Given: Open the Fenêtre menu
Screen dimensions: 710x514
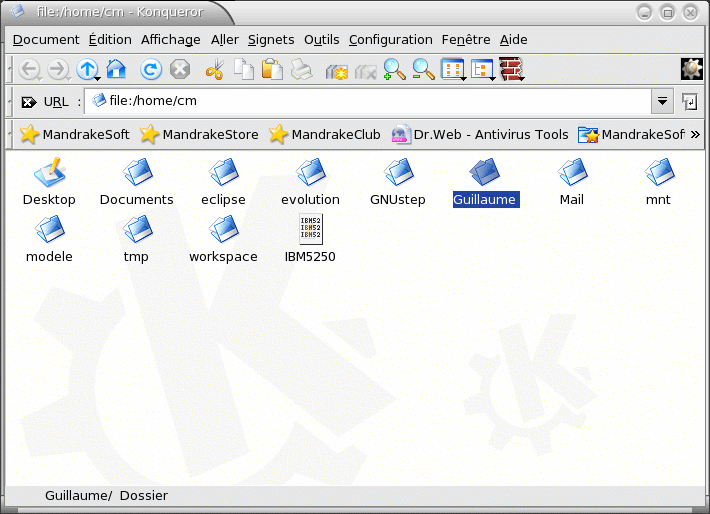Looking at the screenshot, I should coord(466,40).
